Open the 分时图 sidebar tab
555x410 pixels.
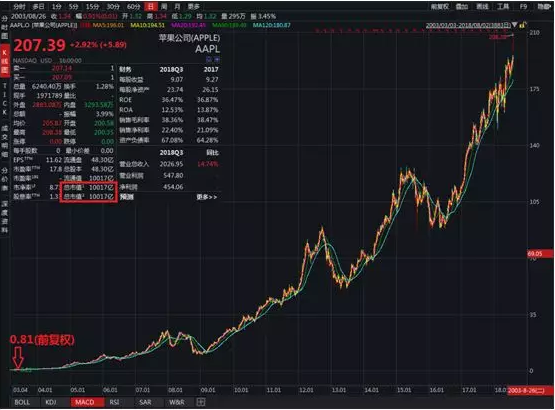[5, 27]
